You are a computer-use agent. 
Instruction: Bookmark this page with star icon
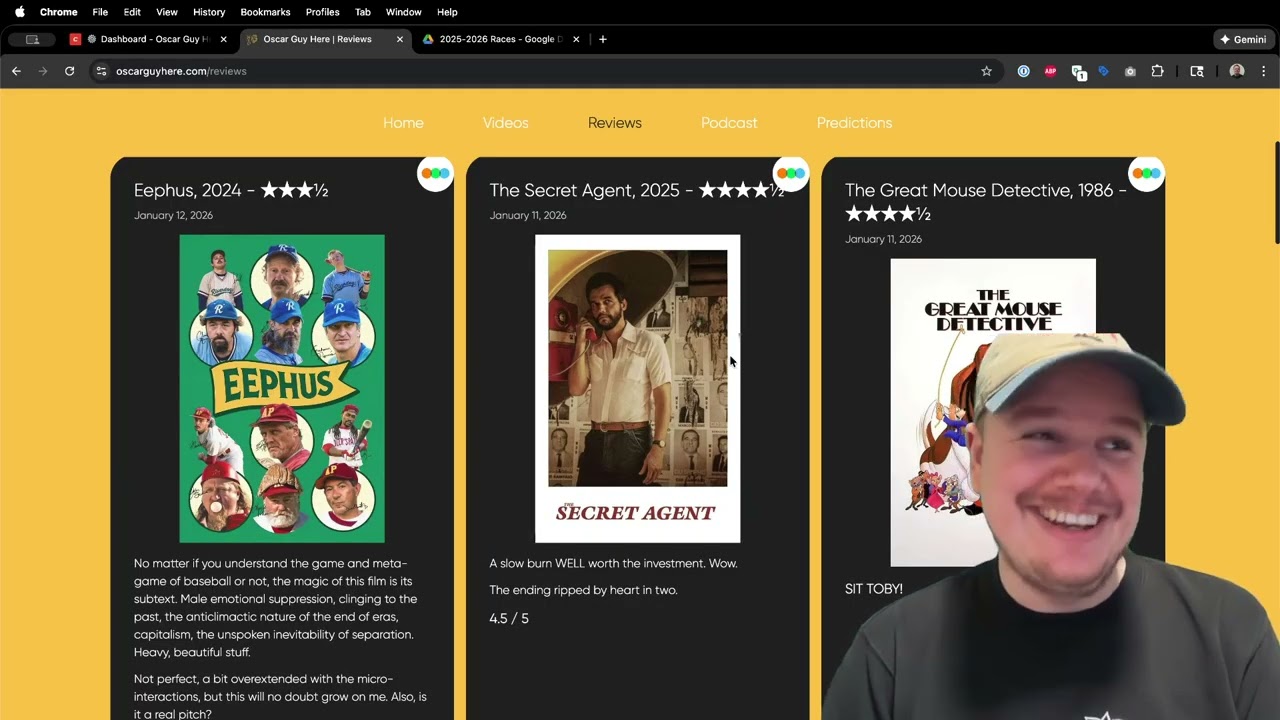pyautogui.click(x=986, y=71)
